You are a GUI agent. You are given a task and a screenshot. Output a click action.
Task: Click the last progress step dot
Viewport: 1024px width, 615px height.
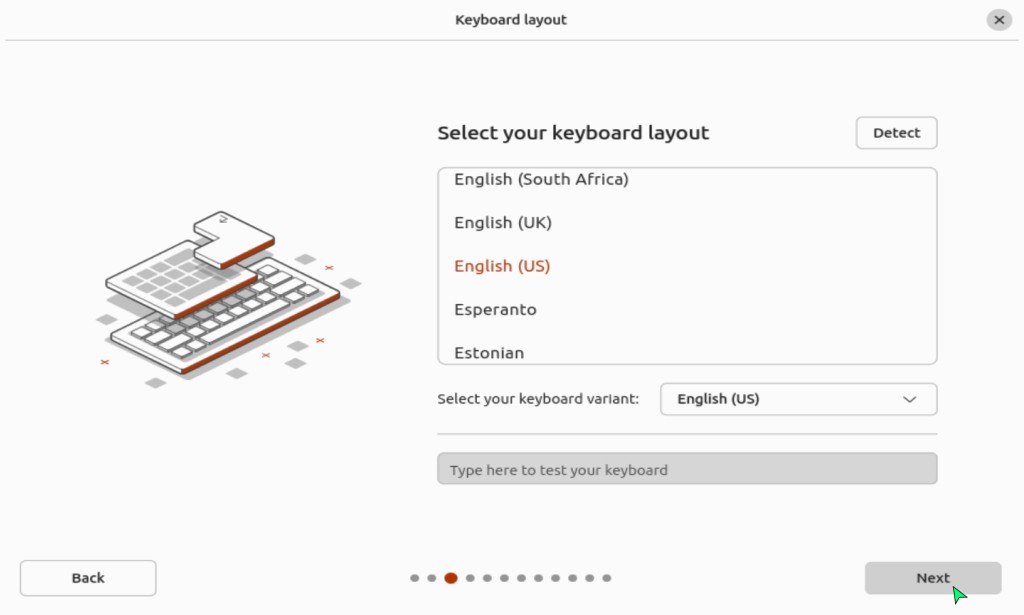click(607, 578)
